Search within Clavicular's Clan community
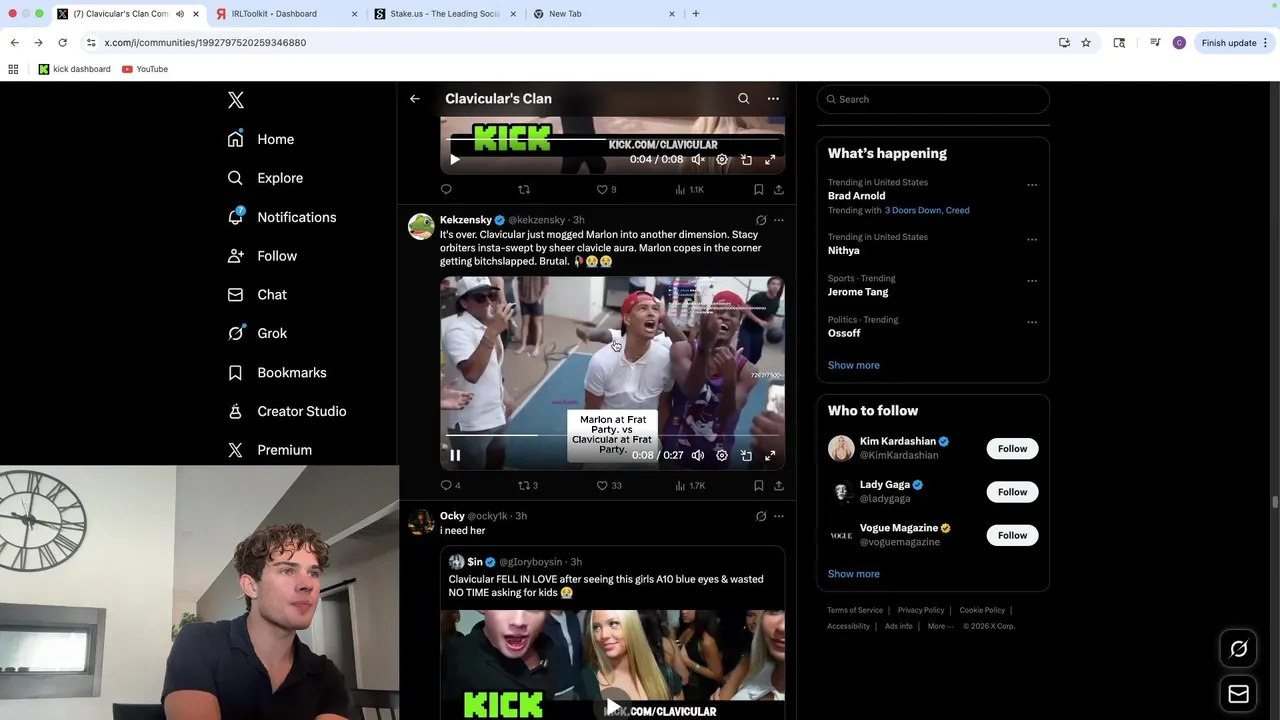The image size is (1280, 720). (x=743, y=99)
